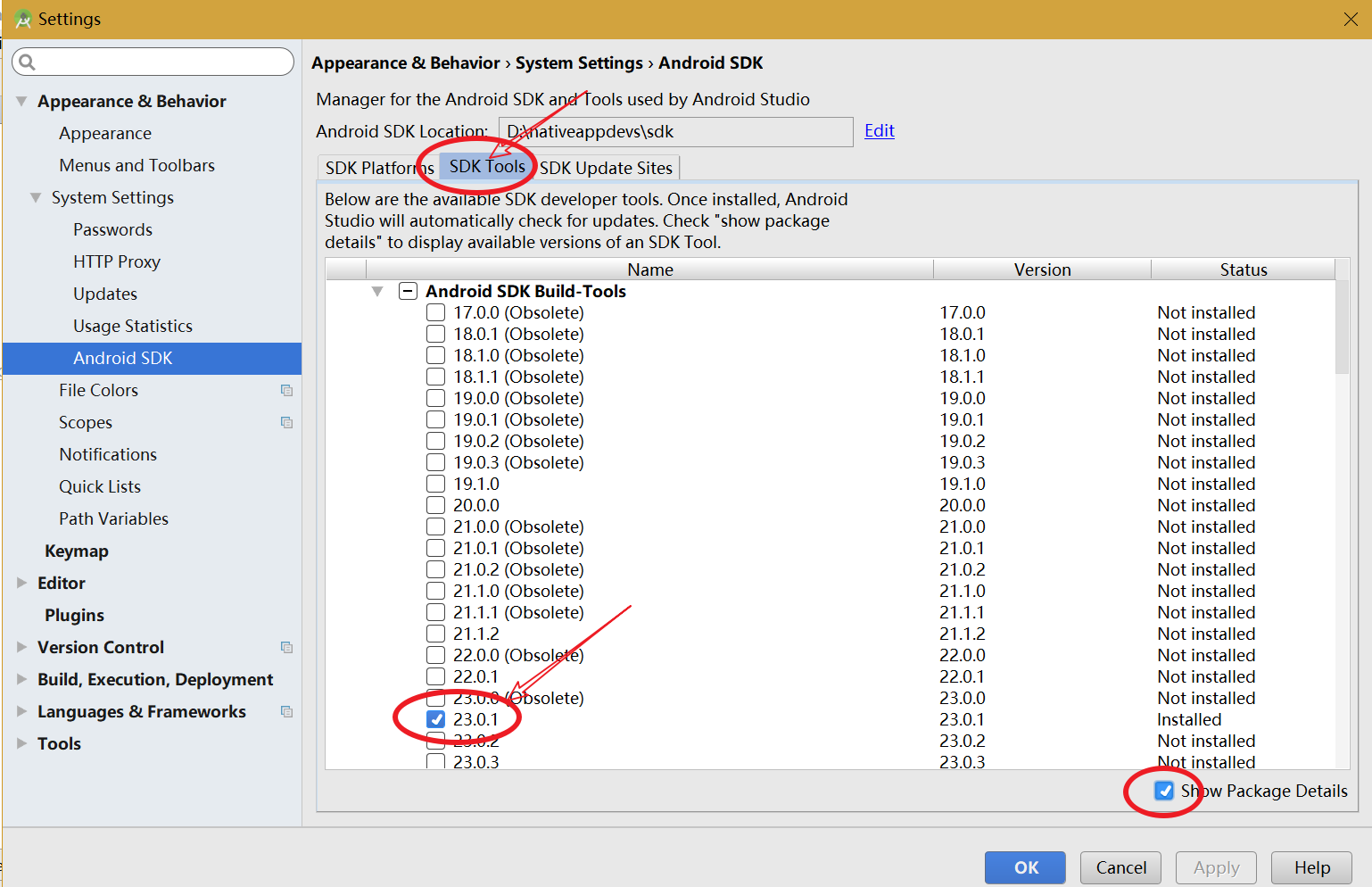This screenshot has height=887, width=1372.
Task: Open Menus and Toolbars settings
Action: point(136,165)
